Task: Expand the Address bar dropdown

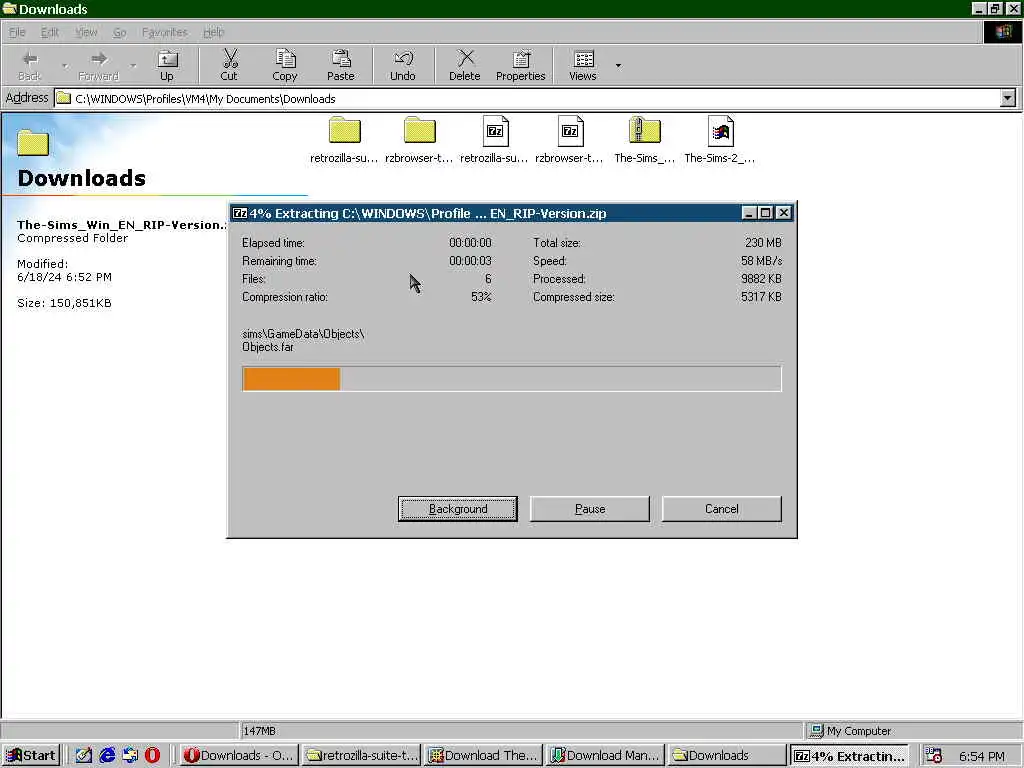Action: tap(1008, 99)
